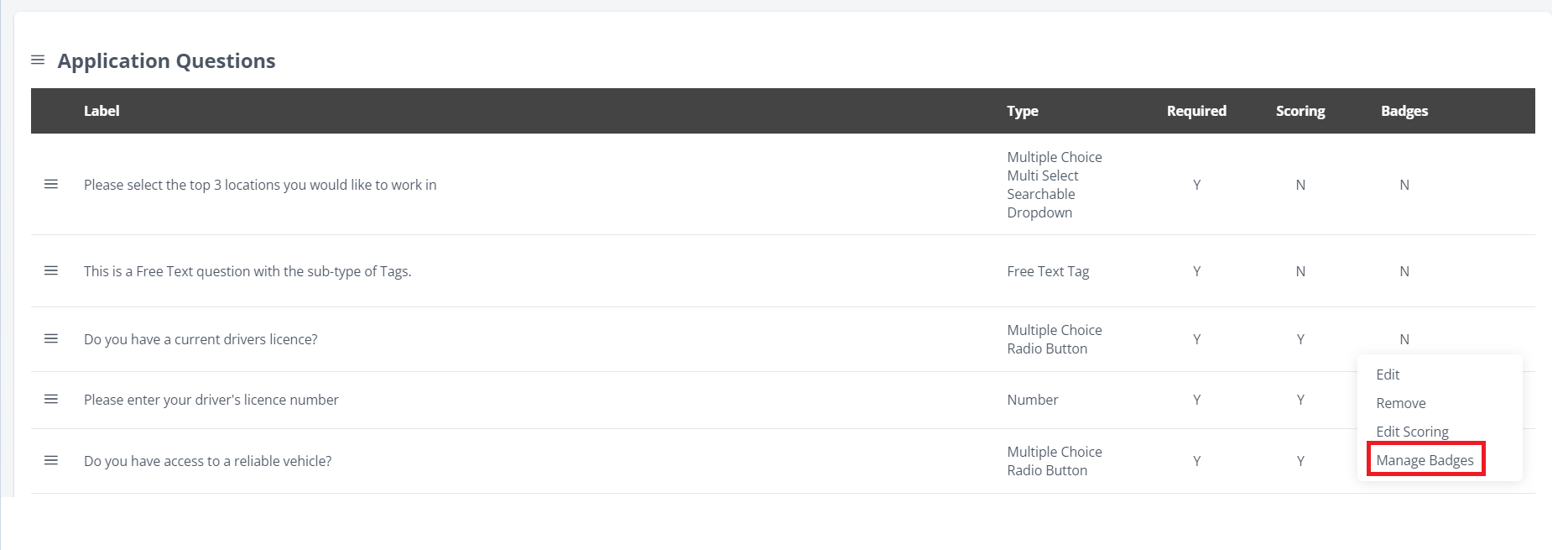This screenshot has width=1568, height=550.
Task: Click the top 3 locations question text
Action: coord(260,185)
